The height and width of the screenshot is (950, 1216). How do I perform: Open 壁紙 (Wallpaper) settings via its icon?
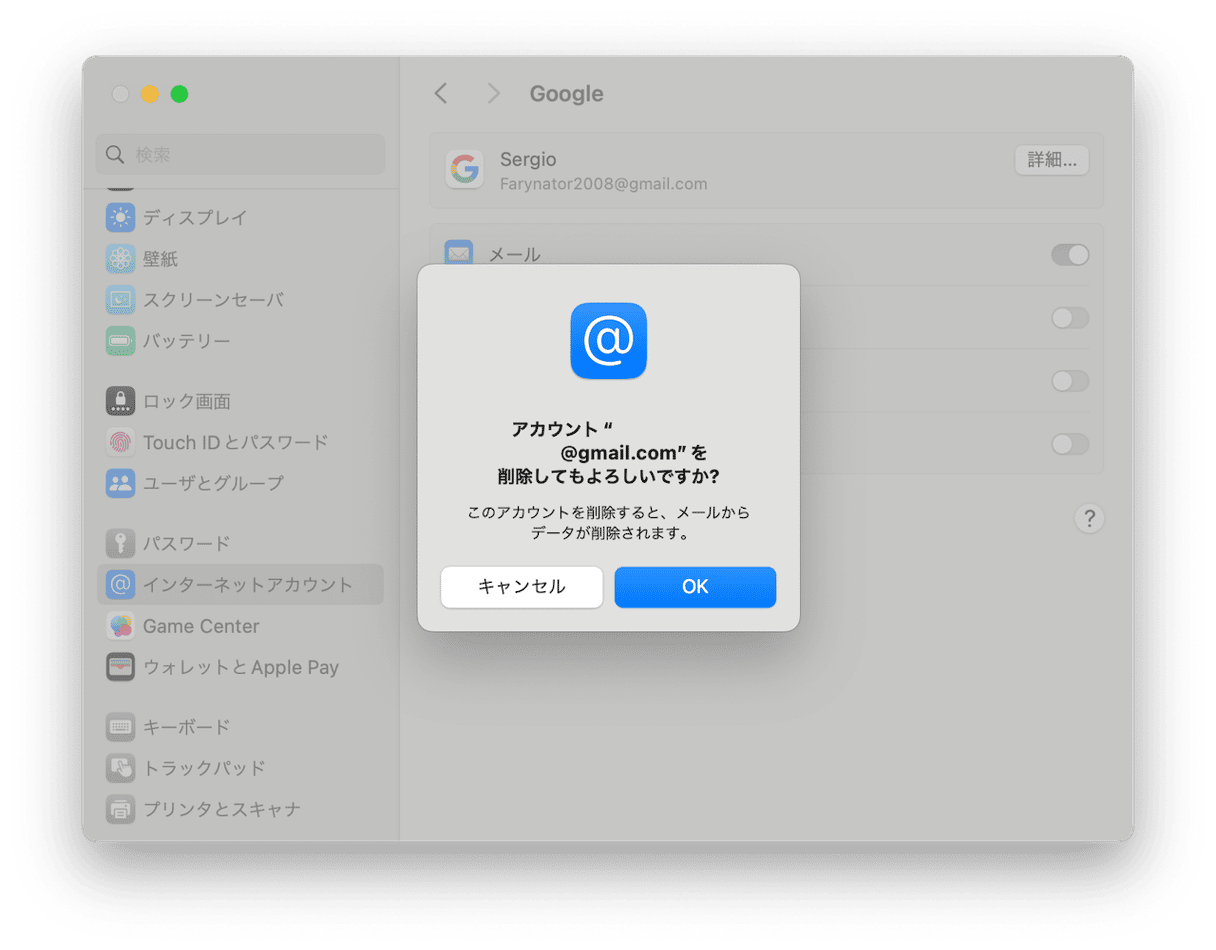click(x=120, y=258)
